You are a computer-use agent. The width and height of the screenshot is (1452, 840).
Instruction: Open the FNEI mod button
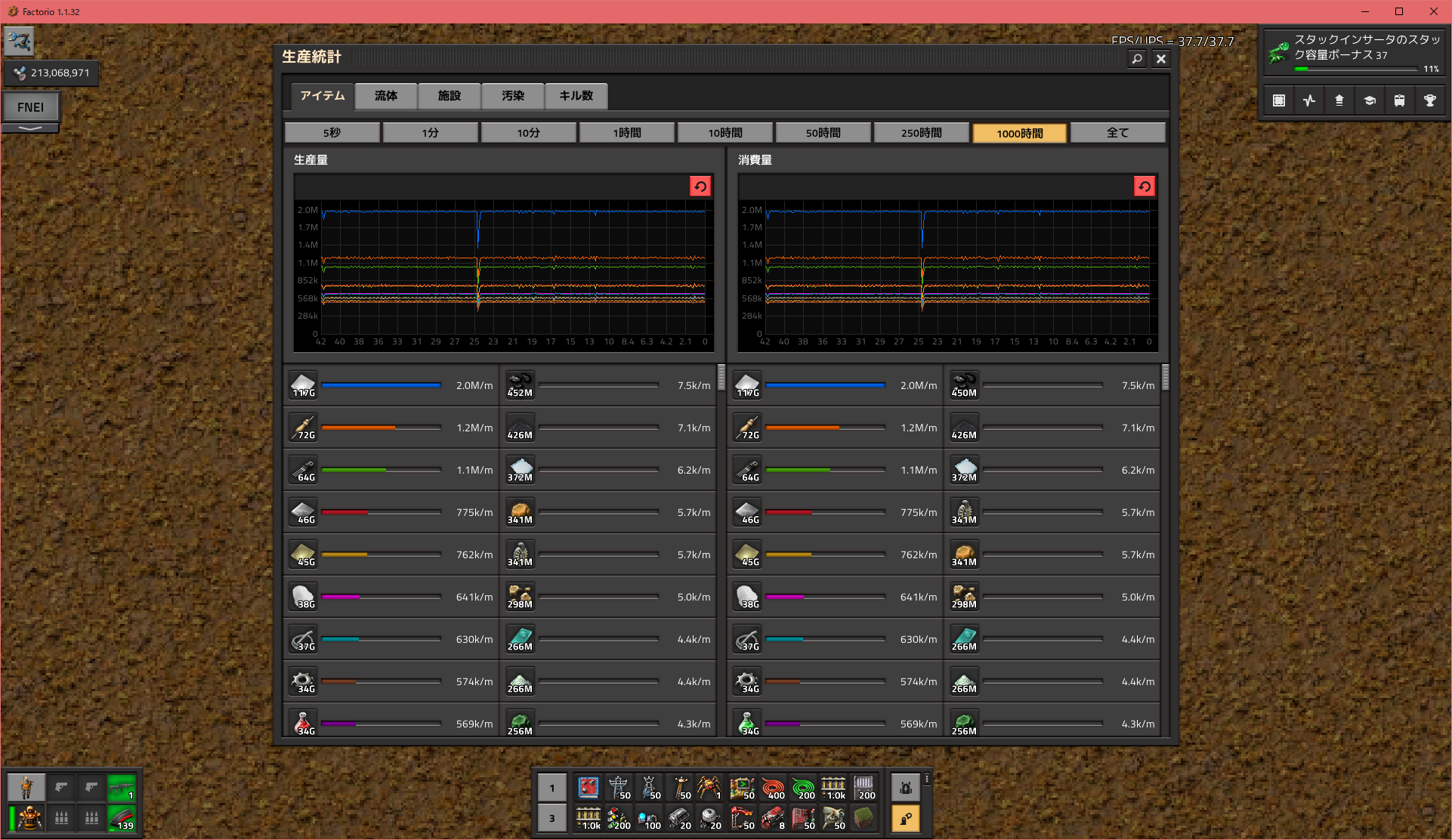[30, 107]
